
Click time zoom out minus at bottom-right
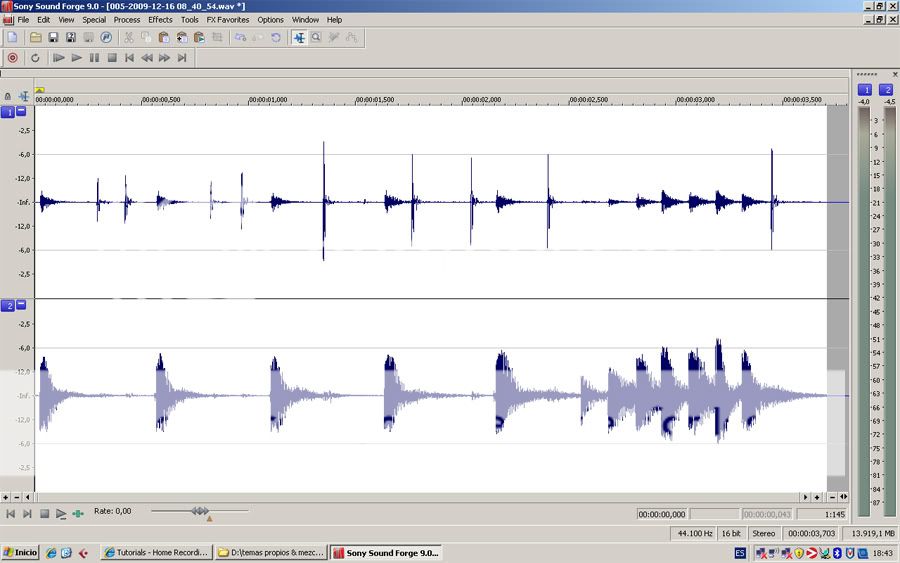pos(832,497)
